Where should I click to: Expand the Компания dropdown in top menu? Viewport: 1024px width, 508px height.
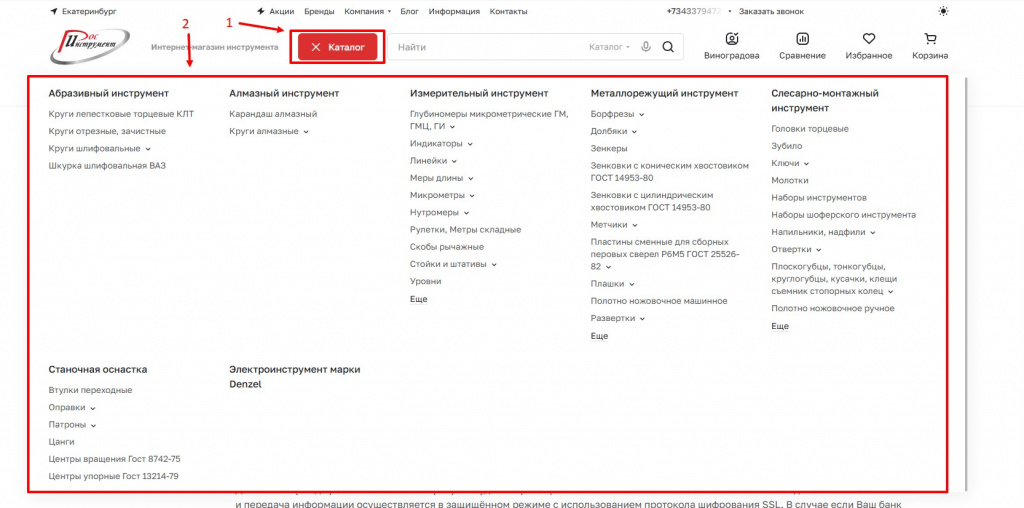[368, 11]
